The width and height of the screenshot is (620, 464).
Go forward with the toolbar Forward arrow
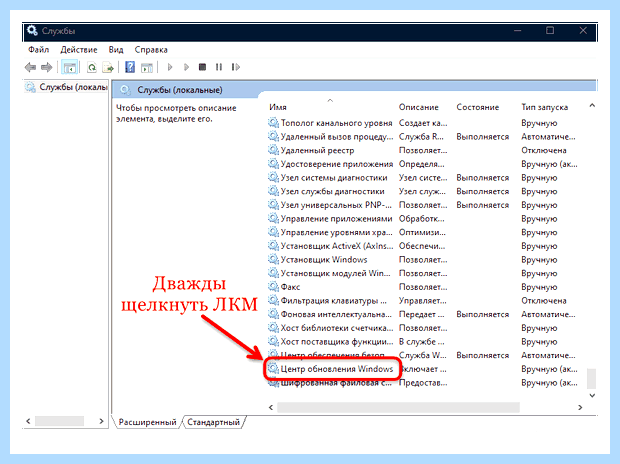coord(47,68)
